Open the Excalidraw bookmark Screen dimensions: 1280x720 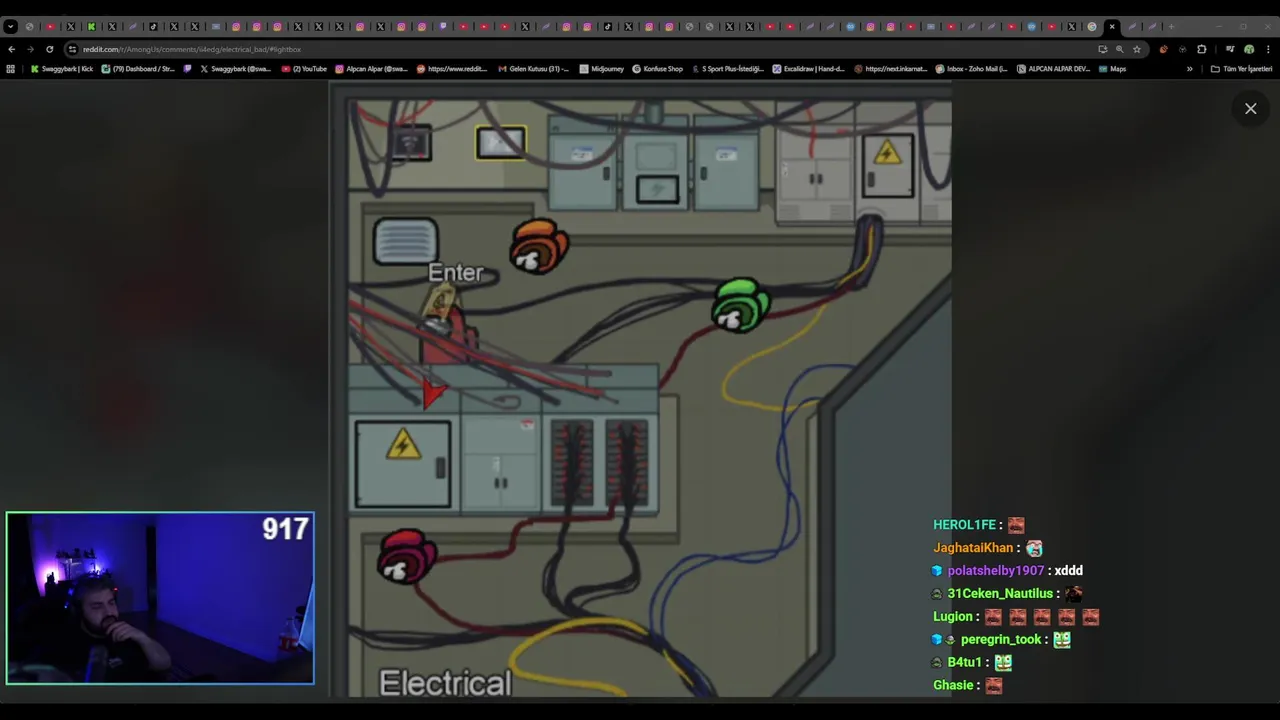click(808, 69)
